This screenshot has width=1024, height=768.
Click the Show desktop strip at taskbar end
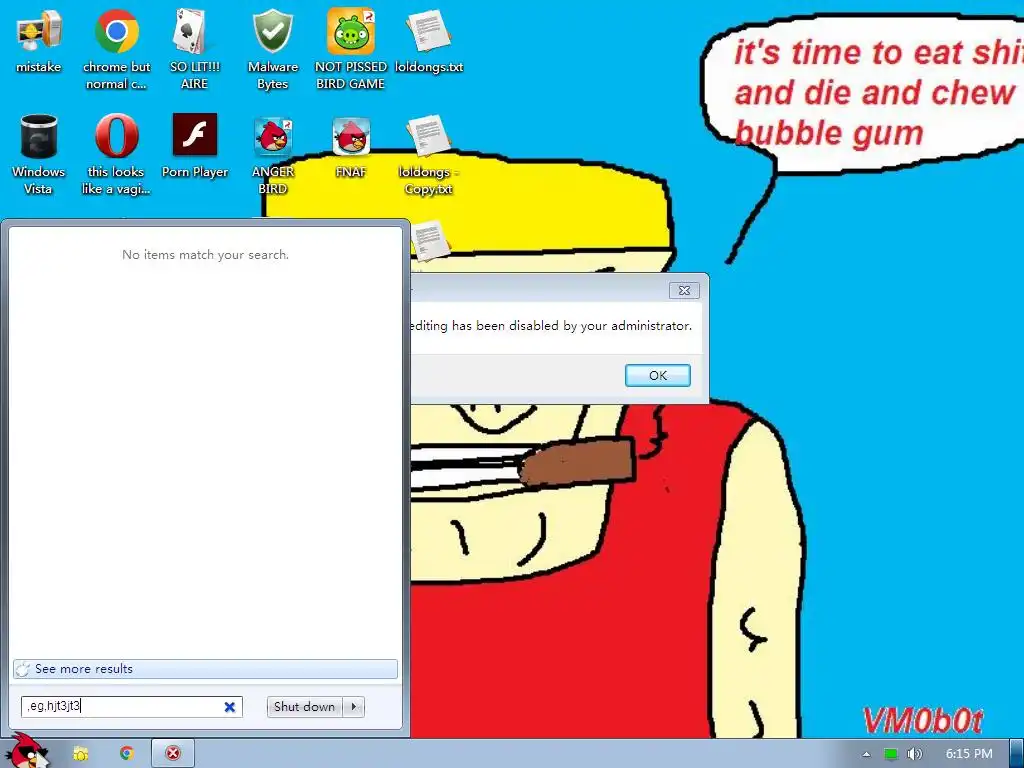1017,754
